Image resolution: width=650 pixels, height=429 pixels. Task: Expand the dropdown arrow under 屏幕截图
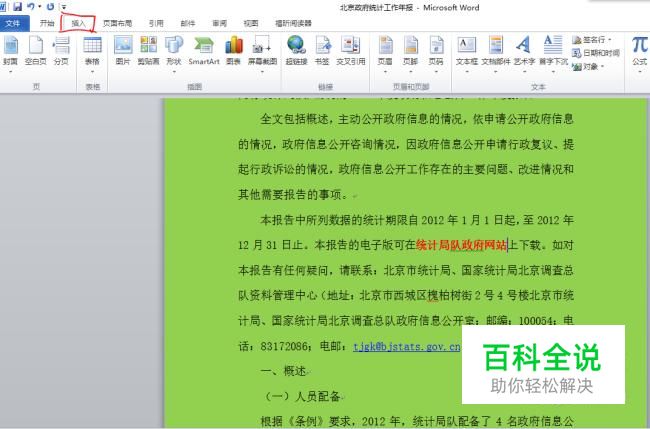pyautogui.click(x=262, y=72)
